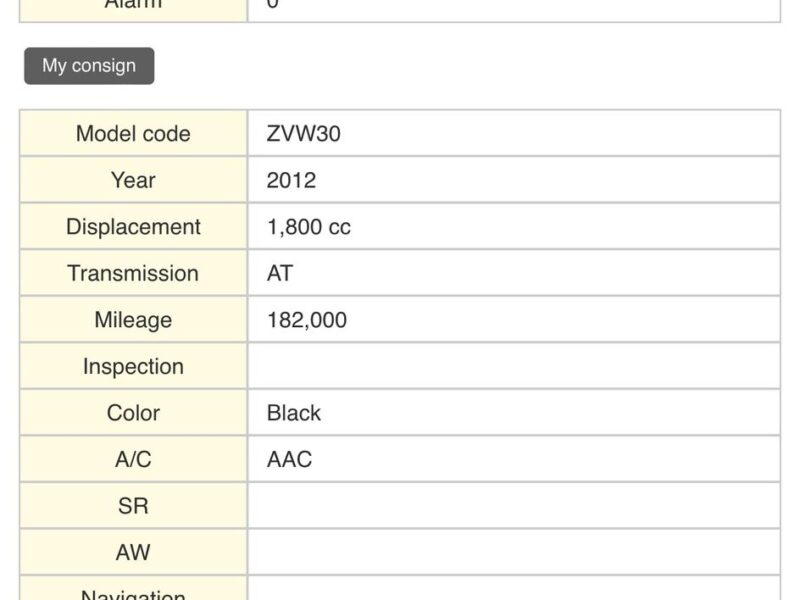Select the 2012 year value
Image resolution: width=800 pixels, height=600 pixels.
click(291, 180)
